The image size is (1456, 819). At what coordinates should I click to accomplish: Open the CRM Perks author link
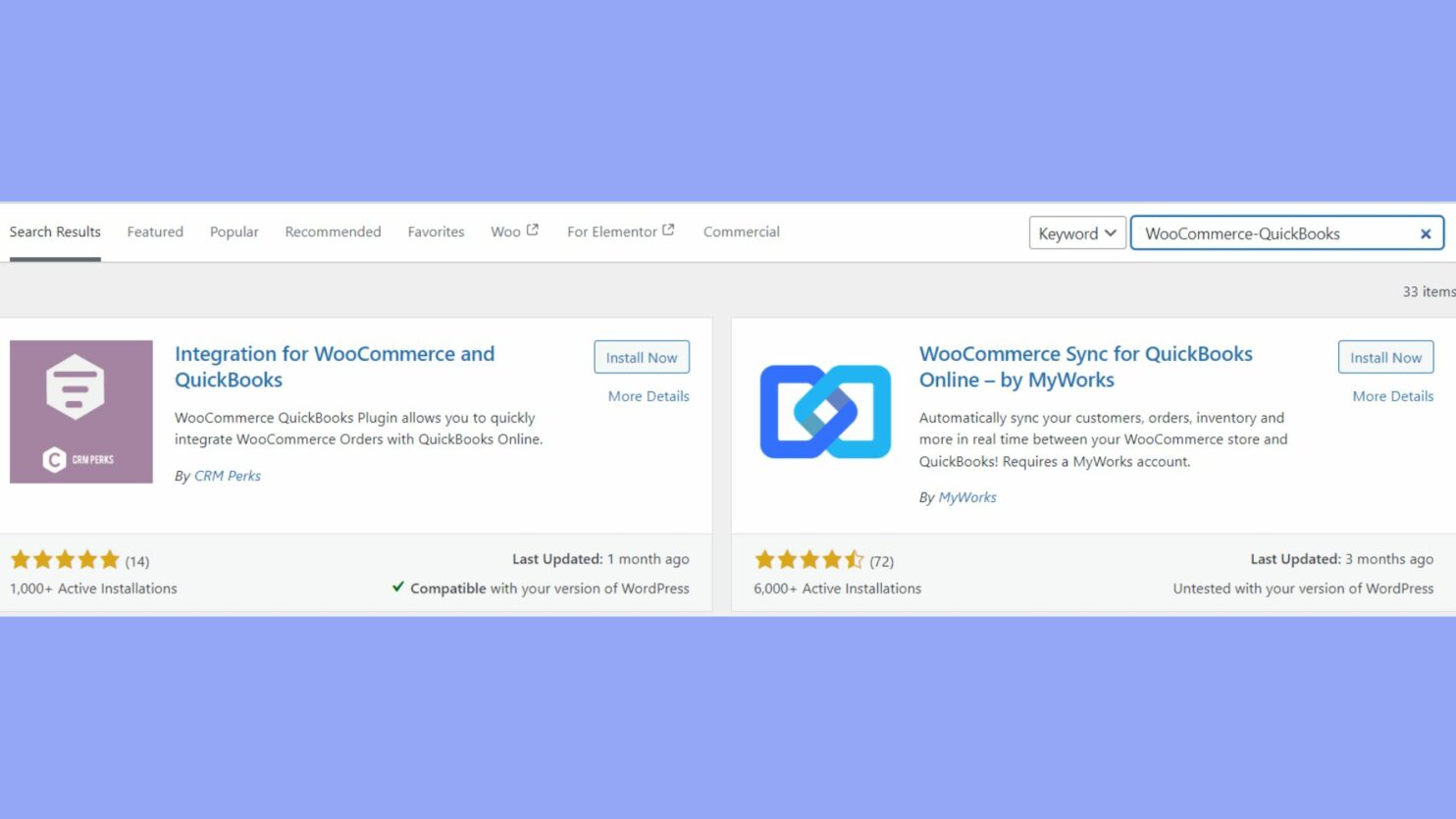pyautogui.click(x=227, y=475)
